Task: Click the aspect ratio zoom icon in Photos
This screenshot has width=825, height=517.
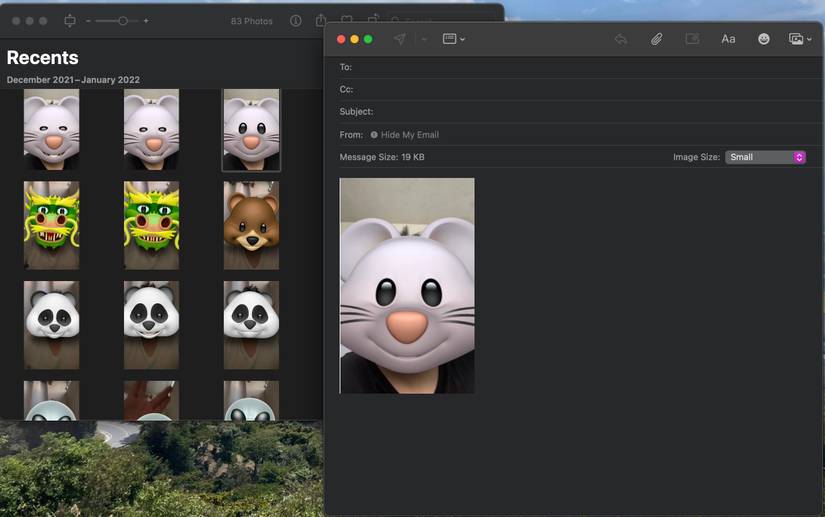Action: point(69,21)
